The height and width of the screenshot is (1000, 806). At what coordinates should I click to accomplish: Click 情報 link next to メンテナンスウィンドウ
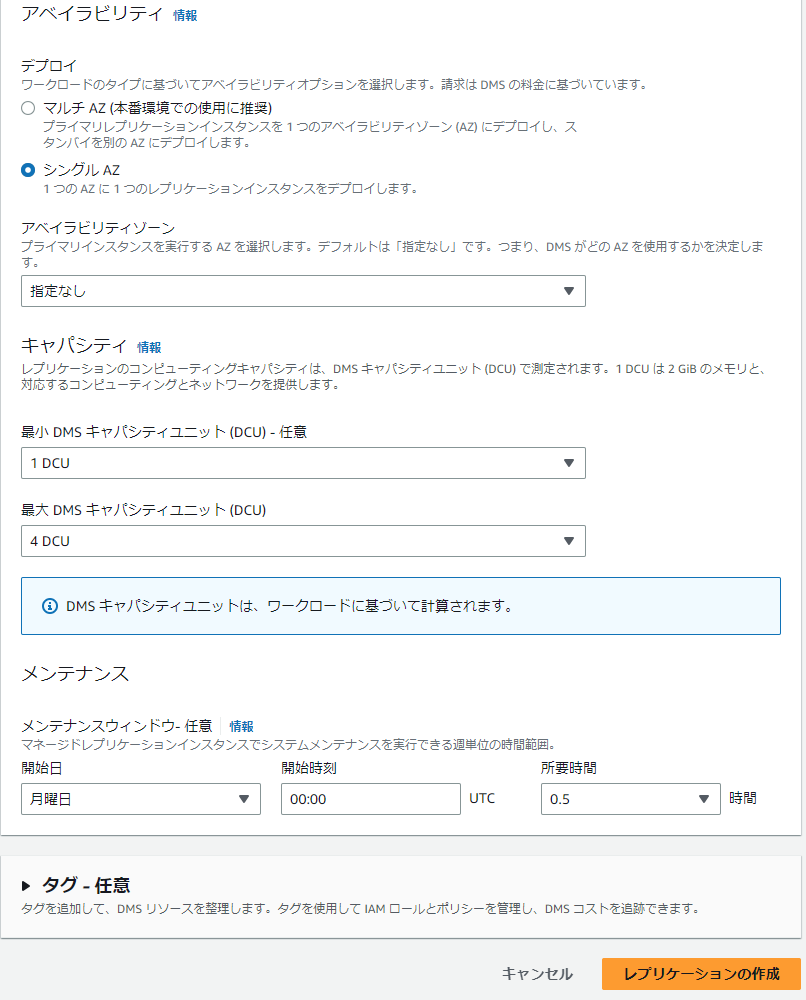242,726
